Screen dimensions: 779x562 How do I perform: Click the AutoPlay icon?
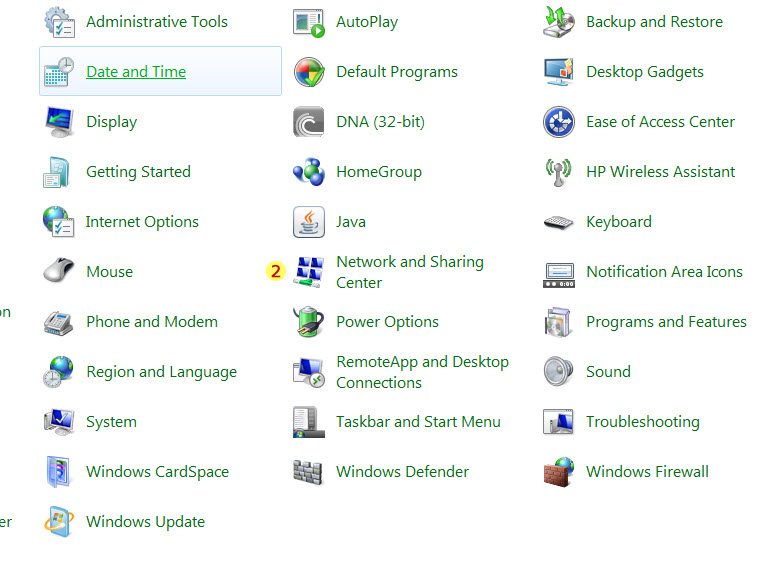(309, 22)
